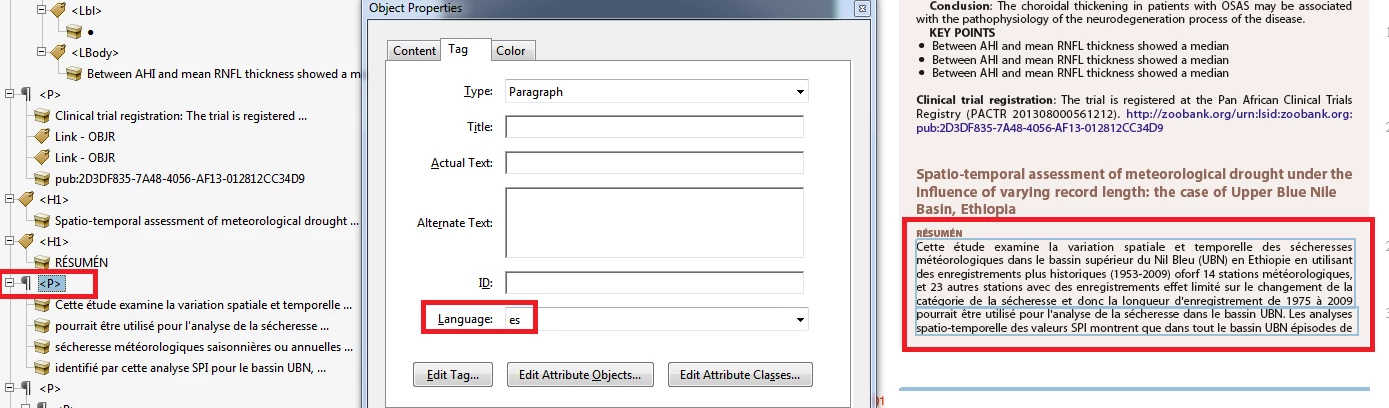1389x408 pixels.
Task: Collapse the <LBody> tree node
Action: point(41,52)
